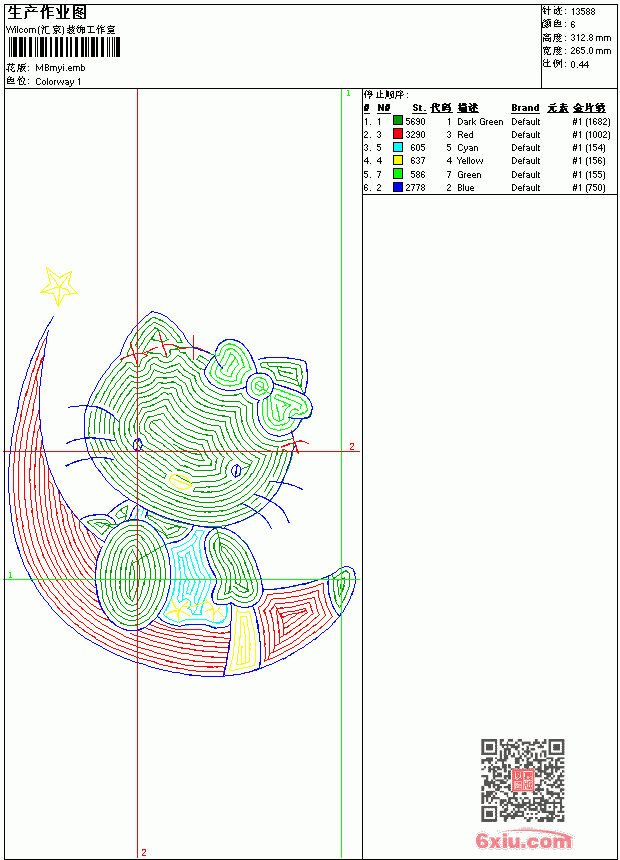Click the Red description text

point(465,134)
